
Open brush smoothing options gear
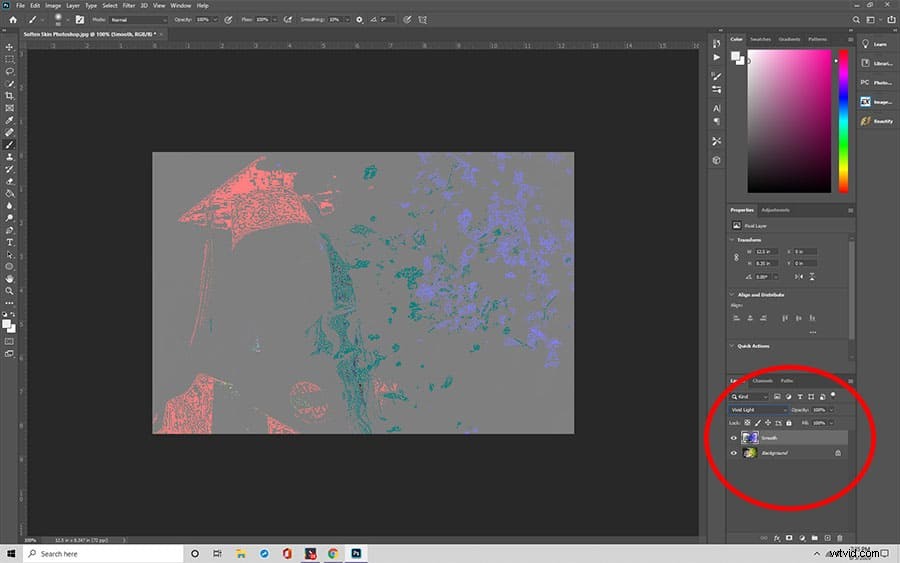pyautogui.click(x=359, y=20)
